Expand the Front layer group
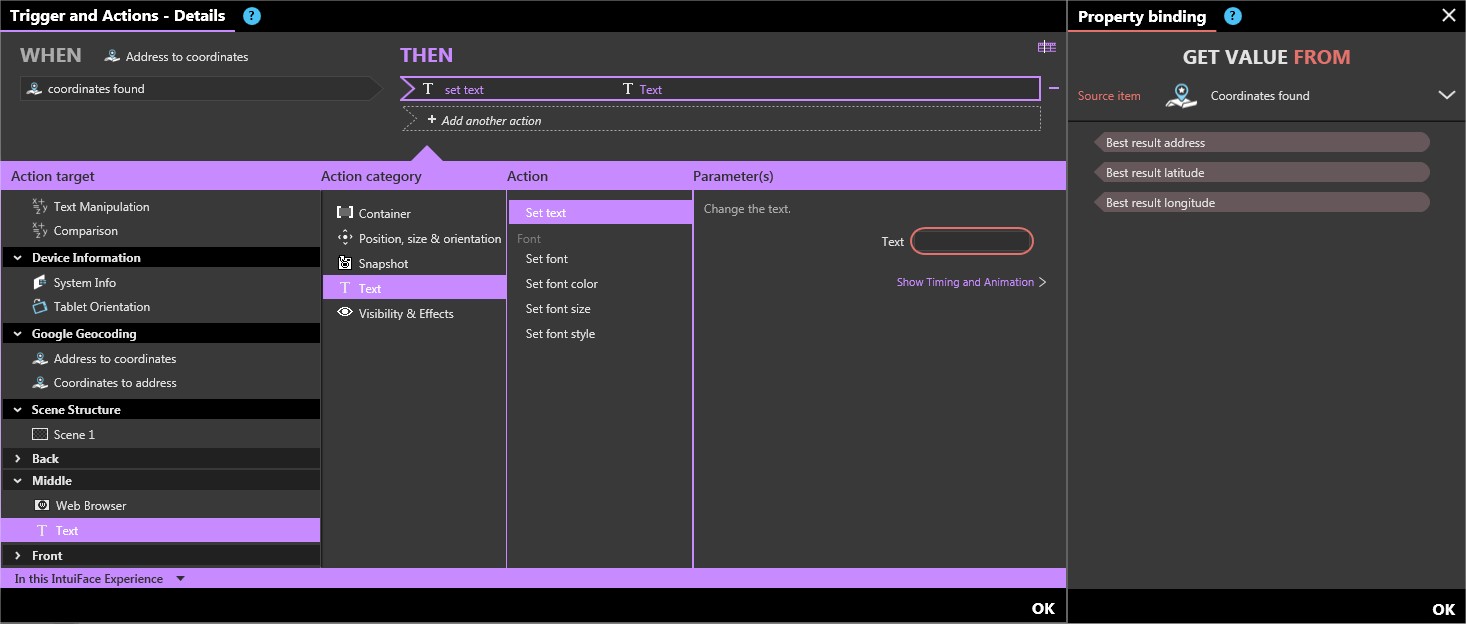Viewport: 1466px width, 624px height. coord(18,556)
